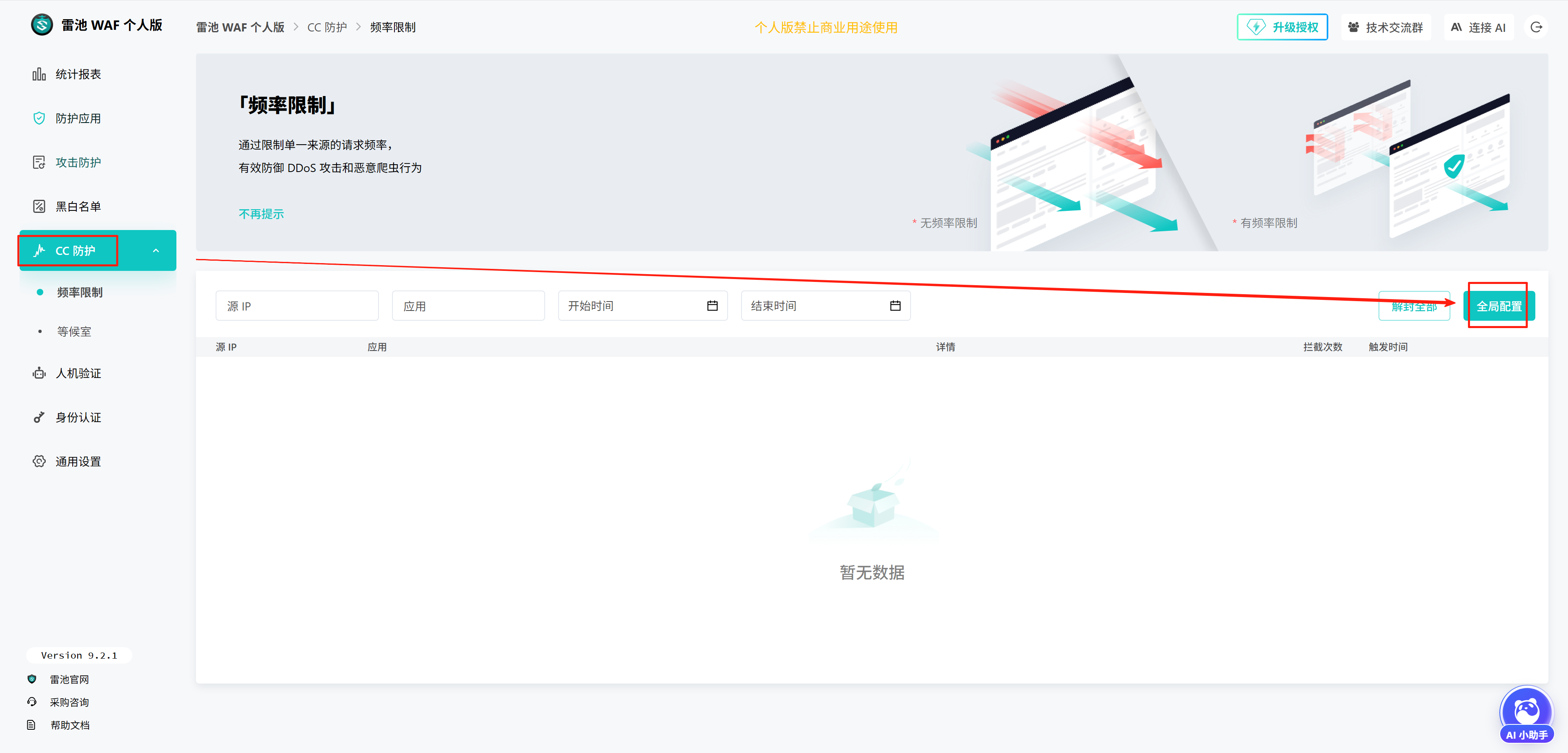Click the 统计报表 bar chart icon
This screenshot has height=753, width=1568.
(39, 74)
